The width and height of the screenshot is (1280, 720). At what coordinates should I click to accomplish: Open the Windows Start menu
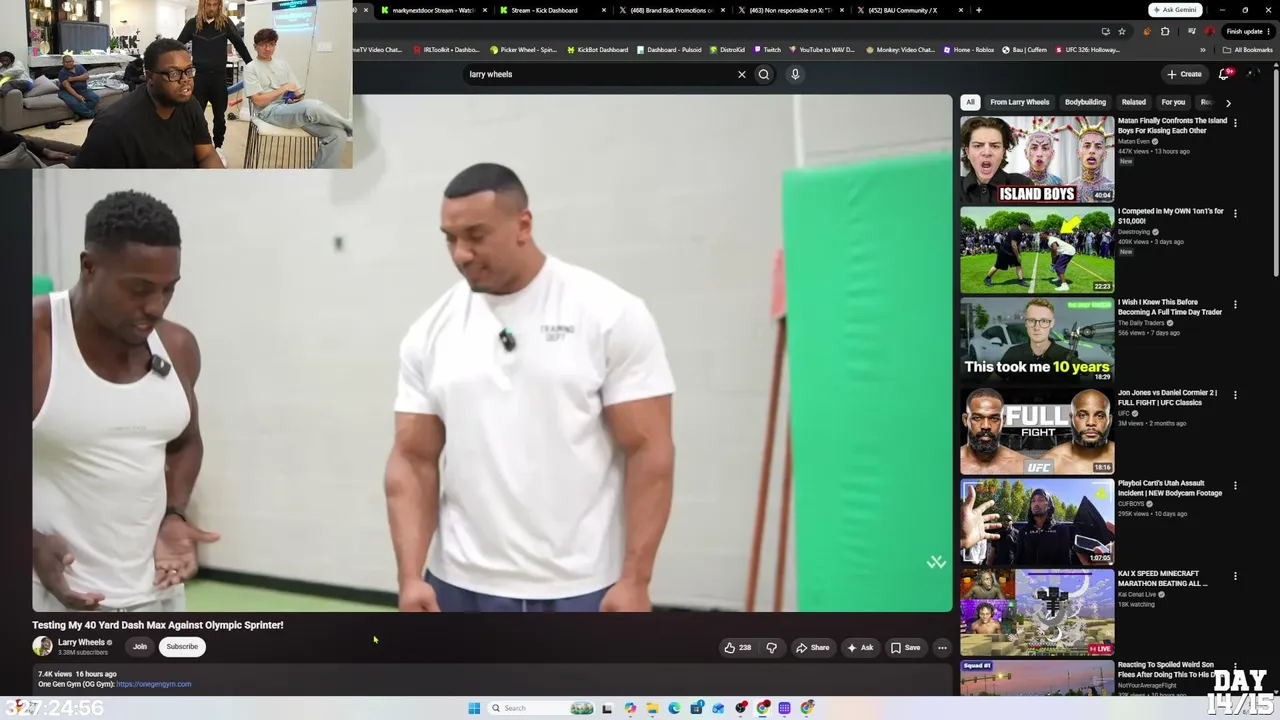pyautogui.click(x=474, y=708)
